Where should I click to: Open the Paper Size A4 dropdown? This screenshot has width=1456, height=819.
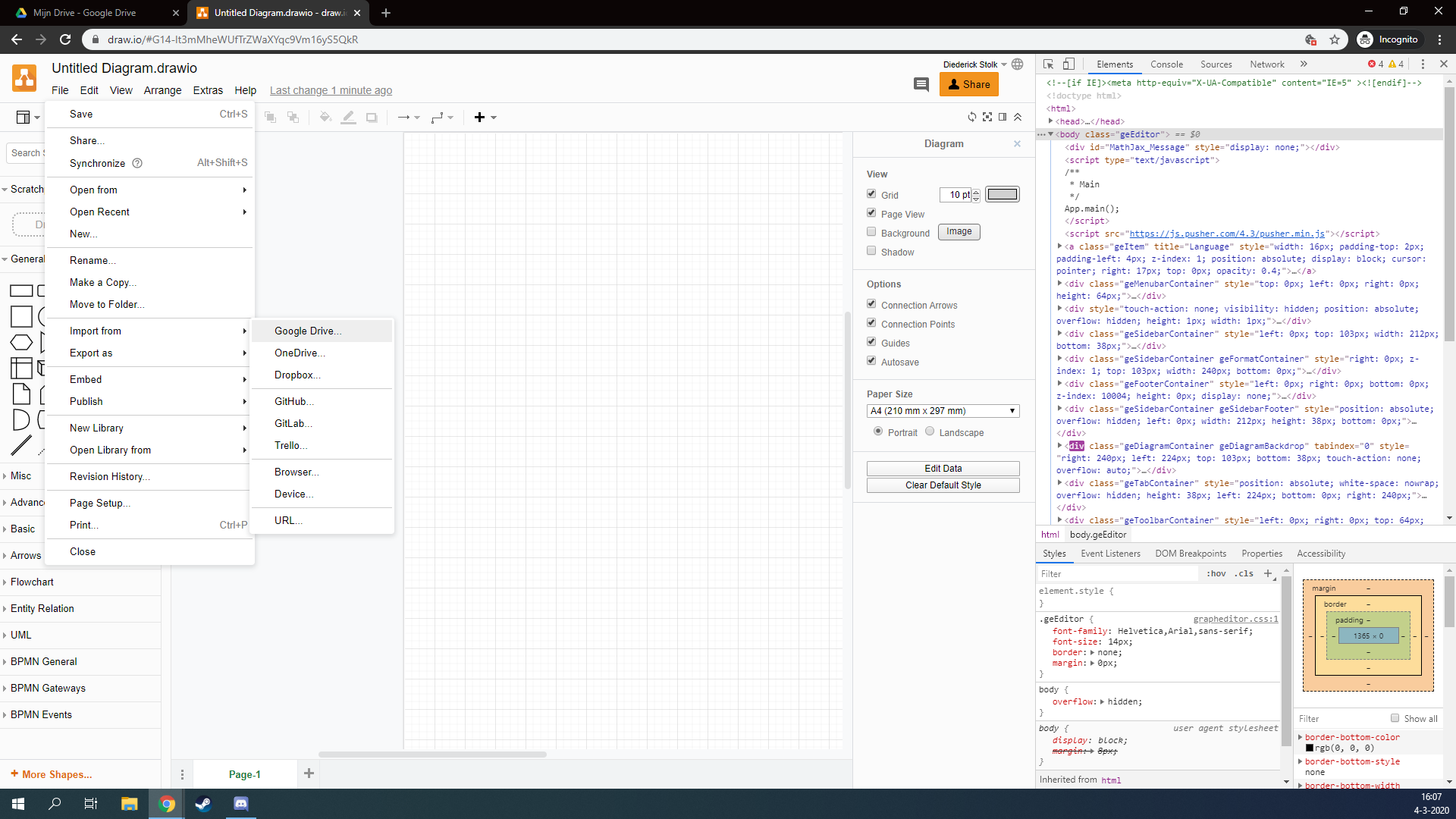click(943, 410)
